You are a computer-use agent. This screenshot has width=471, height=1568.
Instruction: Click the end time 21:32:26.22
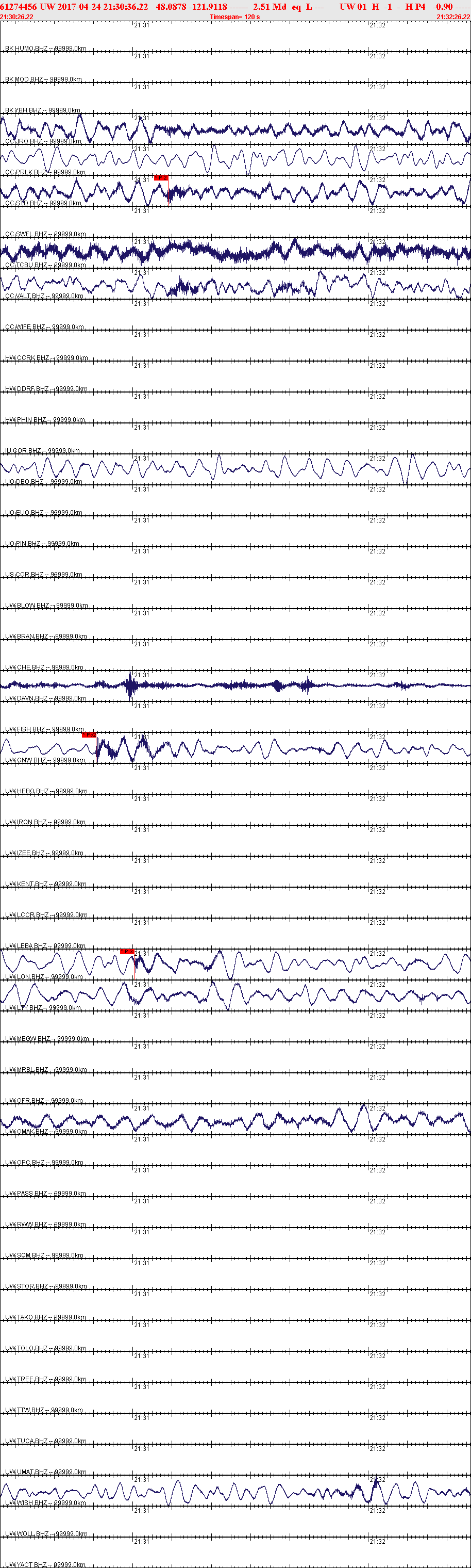453,17
